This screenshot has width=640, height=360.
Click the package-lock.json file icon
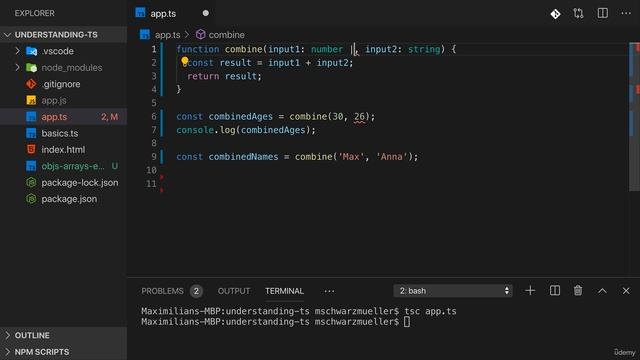click(31, 182)
